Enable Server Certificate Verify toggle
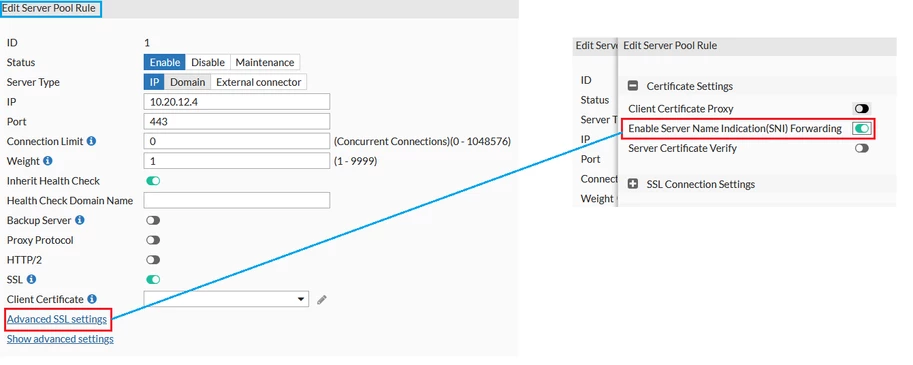 (x=862, y=148)
